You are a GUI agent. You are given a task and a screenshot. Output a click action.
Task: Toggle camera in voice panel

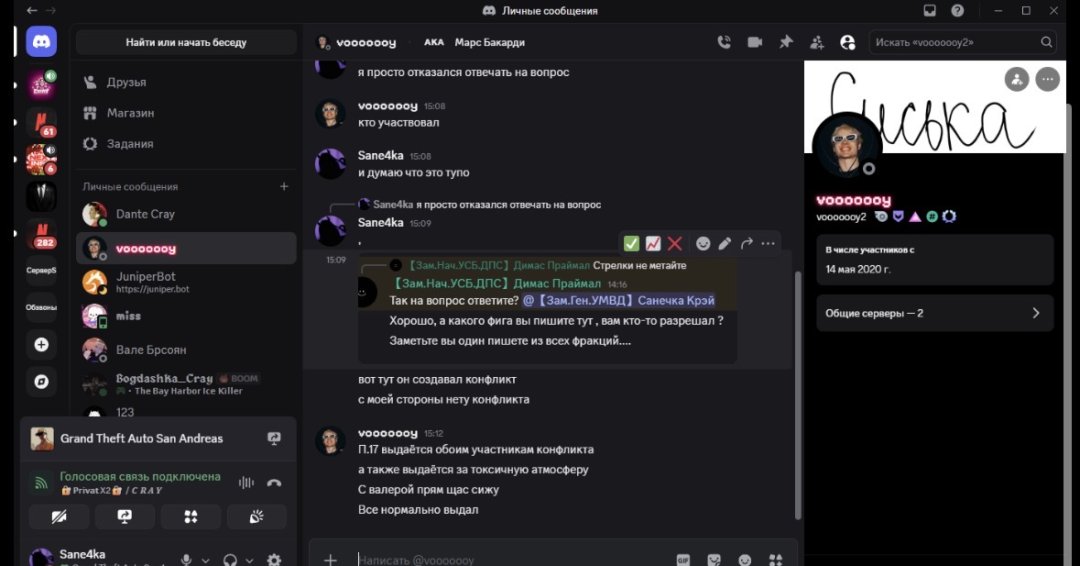click(59, 516)
